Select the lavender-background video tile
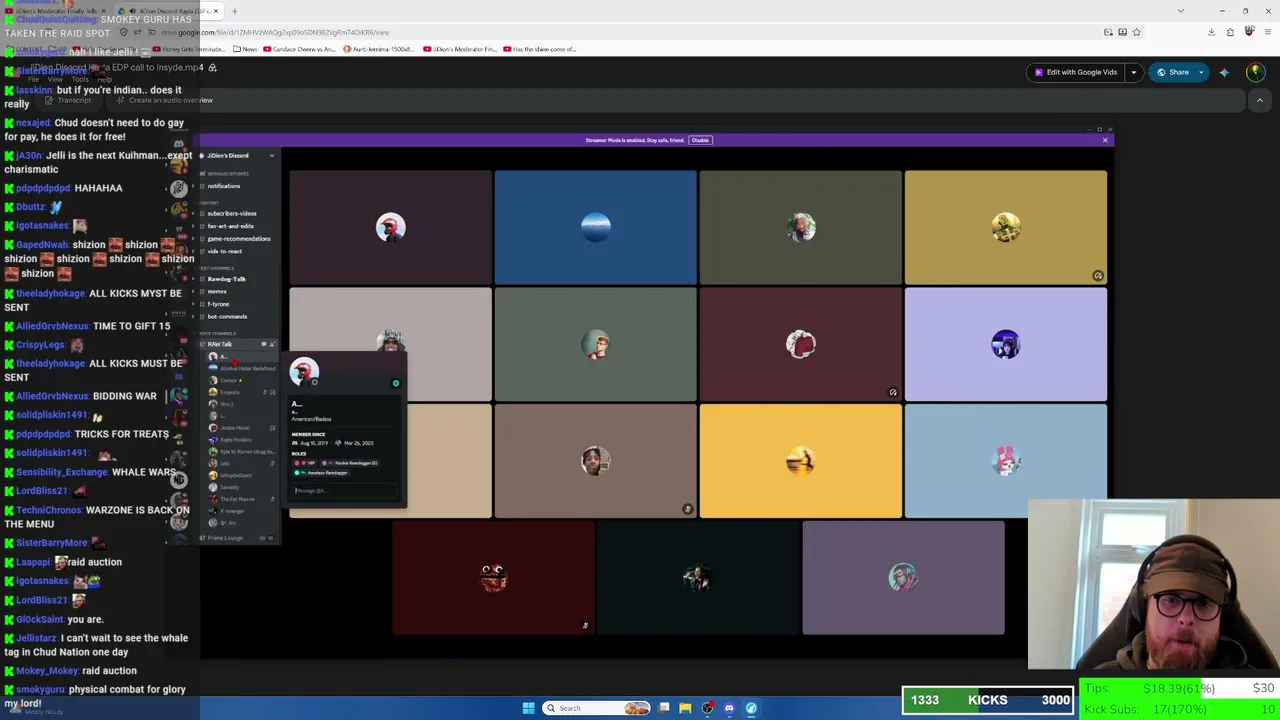The width and height of the screenshot is (1280, 720). tap(1005, 344)
